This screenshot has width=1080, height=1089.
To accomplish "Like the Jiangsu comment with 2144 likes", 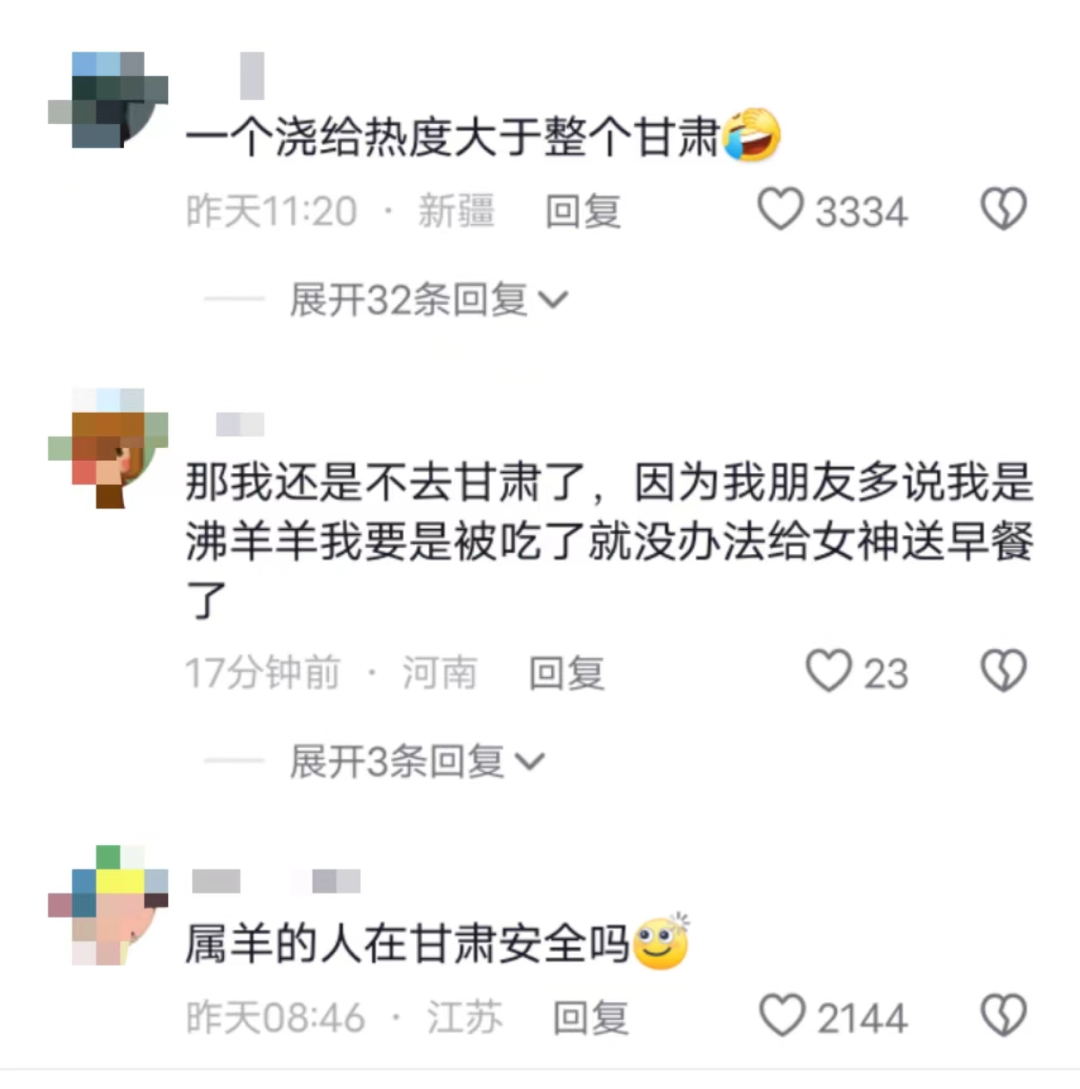I will click(x=781, y=1015).
